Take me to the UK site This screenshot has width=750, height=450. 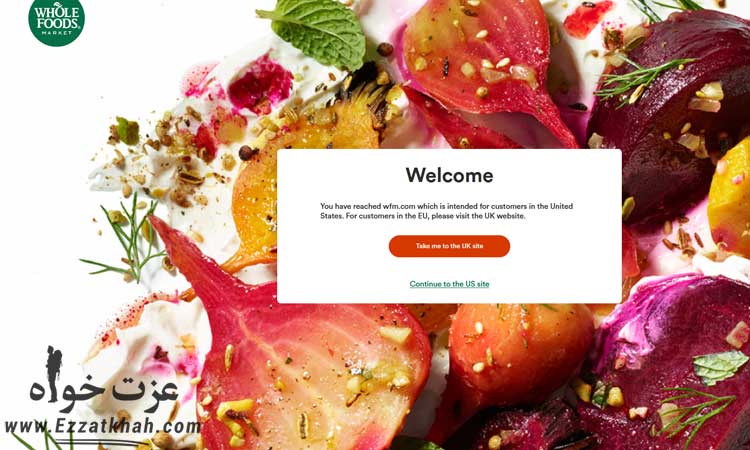click(x=449, y=246)
